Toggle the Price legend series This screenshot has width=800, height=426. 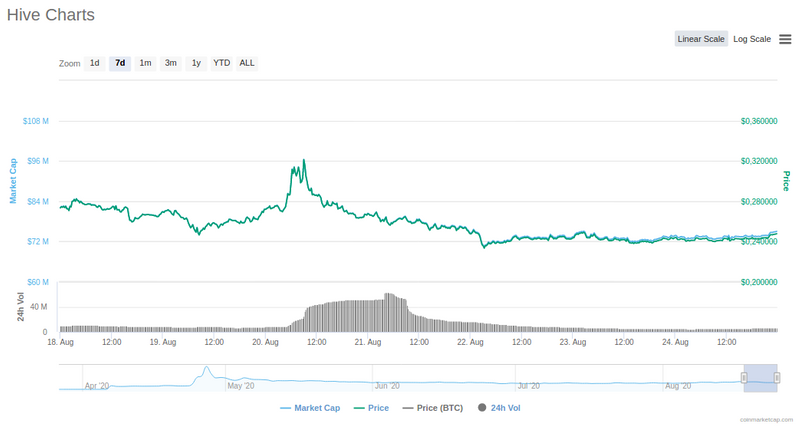pos(371,408)
